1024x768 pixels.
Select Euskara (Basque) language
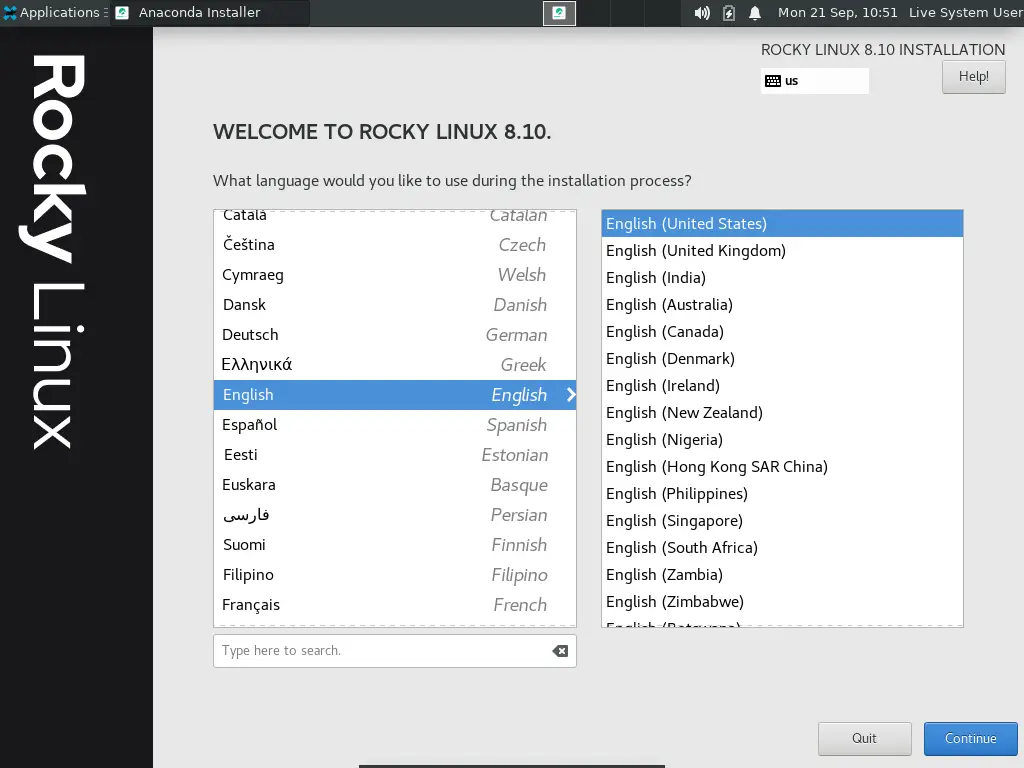(x=394, y=485)
